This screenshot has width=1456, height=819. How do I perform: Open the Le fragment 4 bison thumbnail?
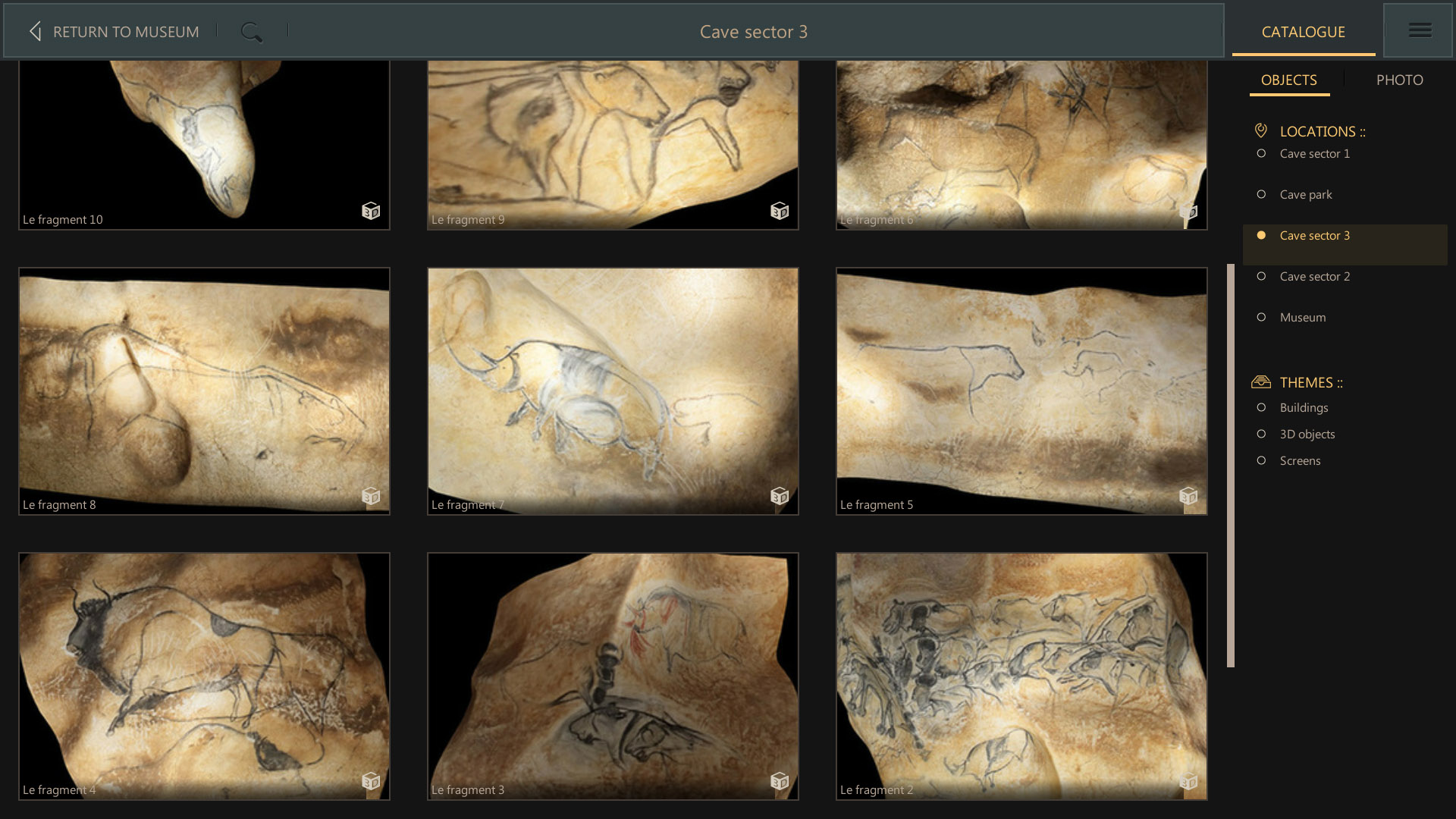(x=204, y=676)
